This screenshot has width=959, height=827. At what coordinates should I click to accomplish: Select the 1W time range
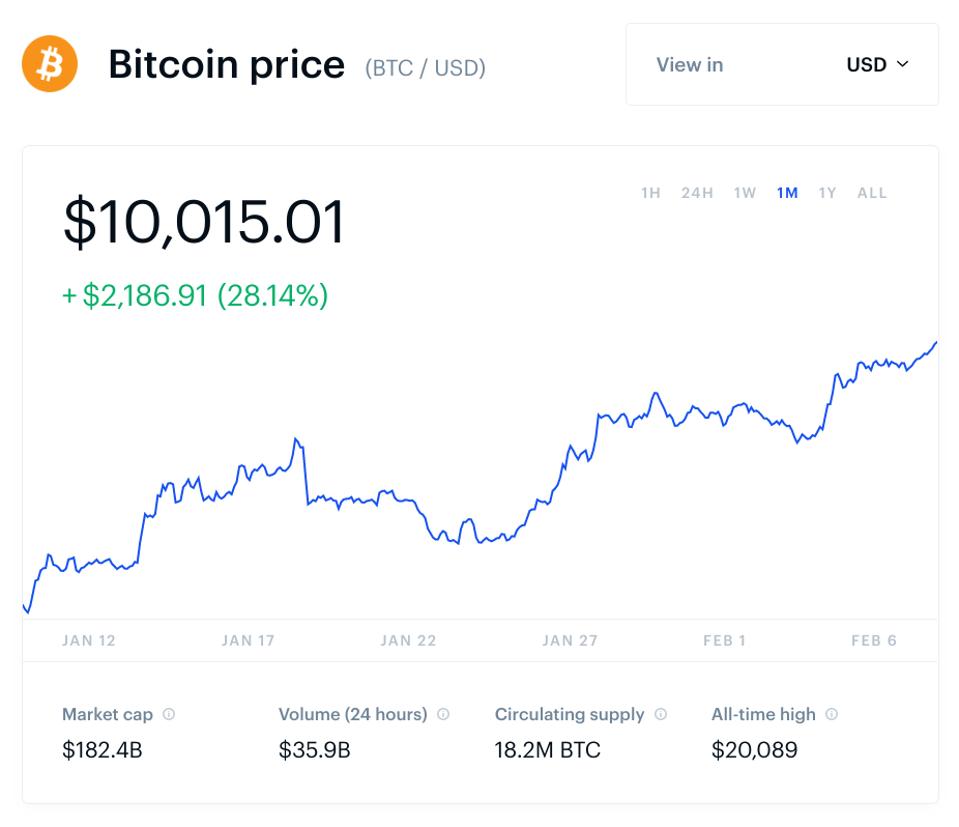tap(745, 193)
